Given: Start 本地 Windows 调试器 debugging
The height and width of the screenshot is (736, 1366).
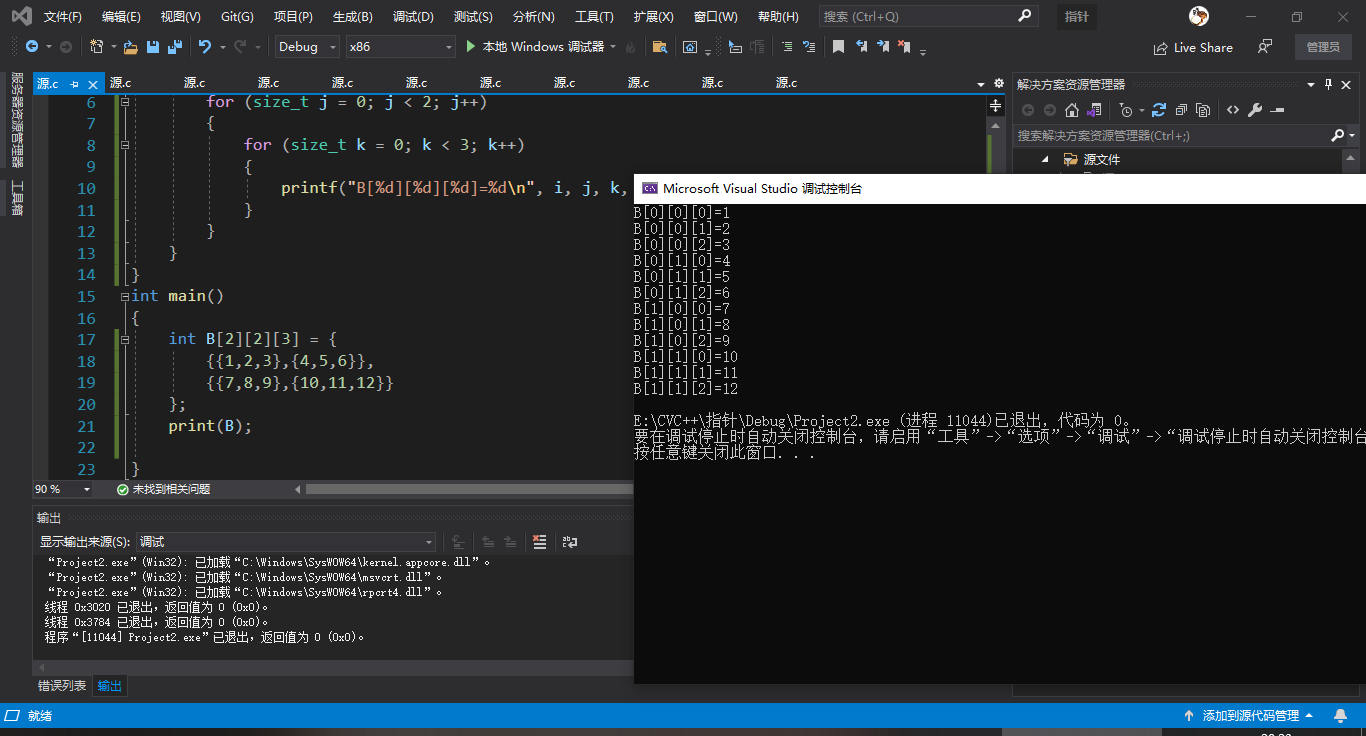Looking at the screenshot, I should [535, 47].
